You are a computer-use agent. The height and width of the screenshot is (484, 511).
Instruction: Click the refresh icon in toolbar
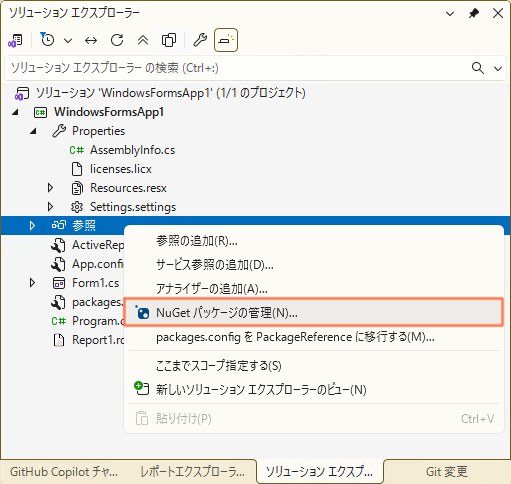pos(117,40)
